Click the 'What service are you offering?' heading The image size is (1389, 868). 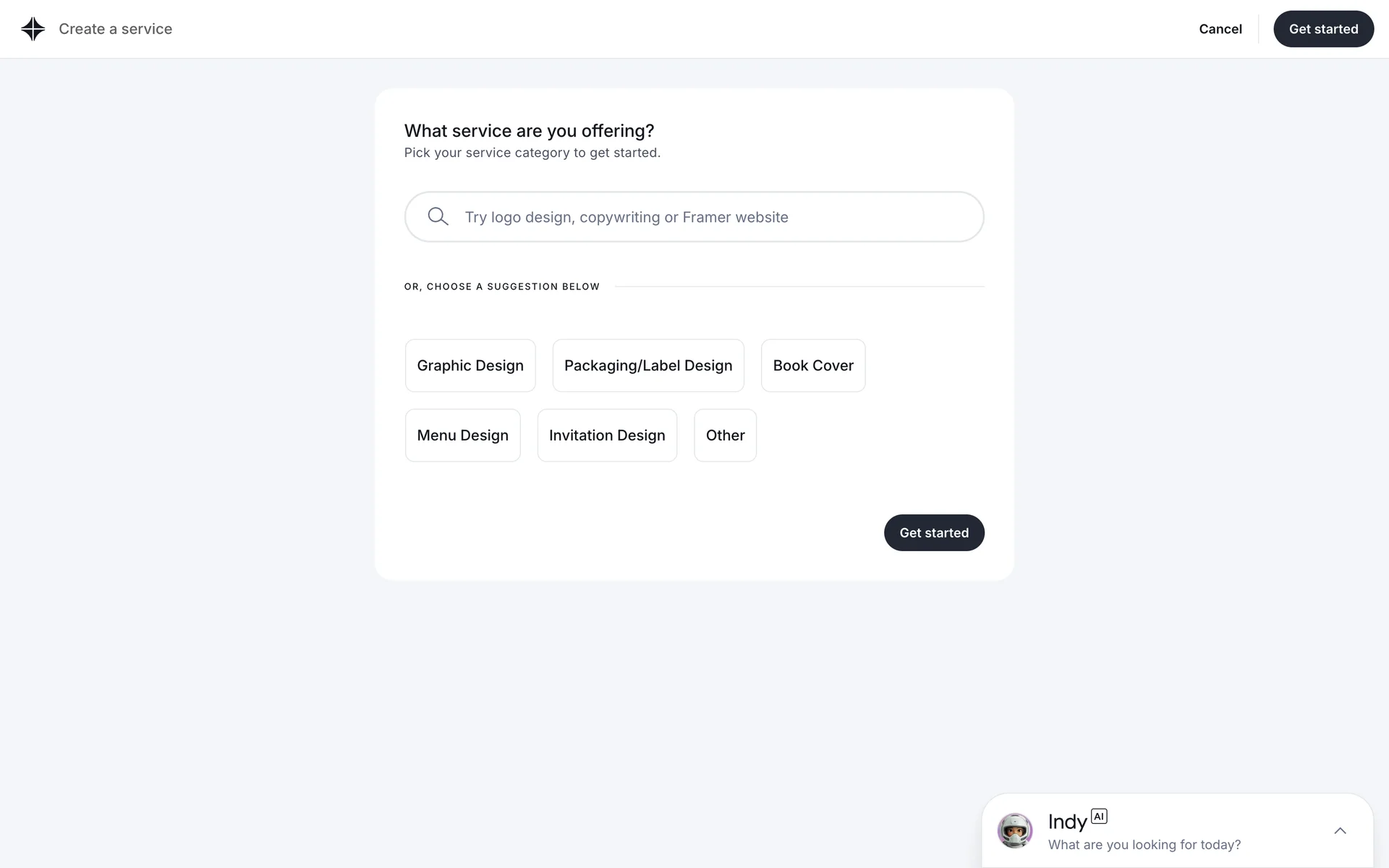pyautogui.click(x=529, y=131)
